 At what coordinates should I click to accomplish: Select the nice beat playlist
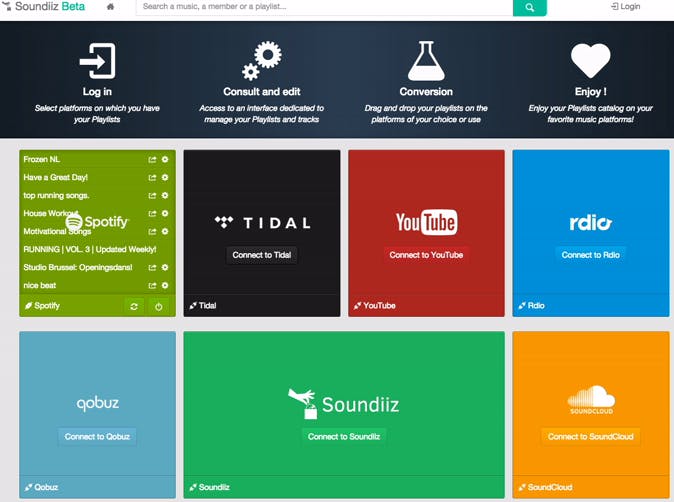tap(40, 286)
